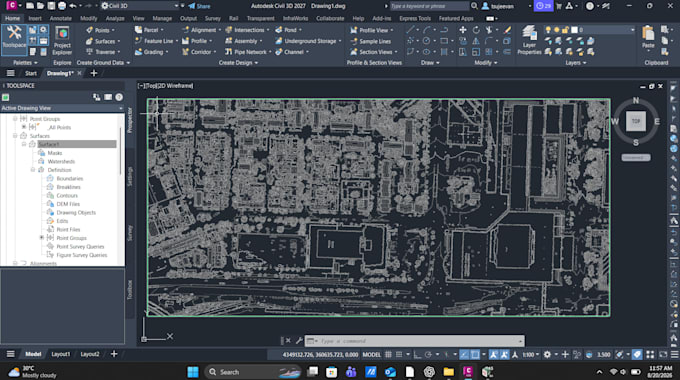
Task: Open File Explorer from the taskbar
Action: pos(448,372)
